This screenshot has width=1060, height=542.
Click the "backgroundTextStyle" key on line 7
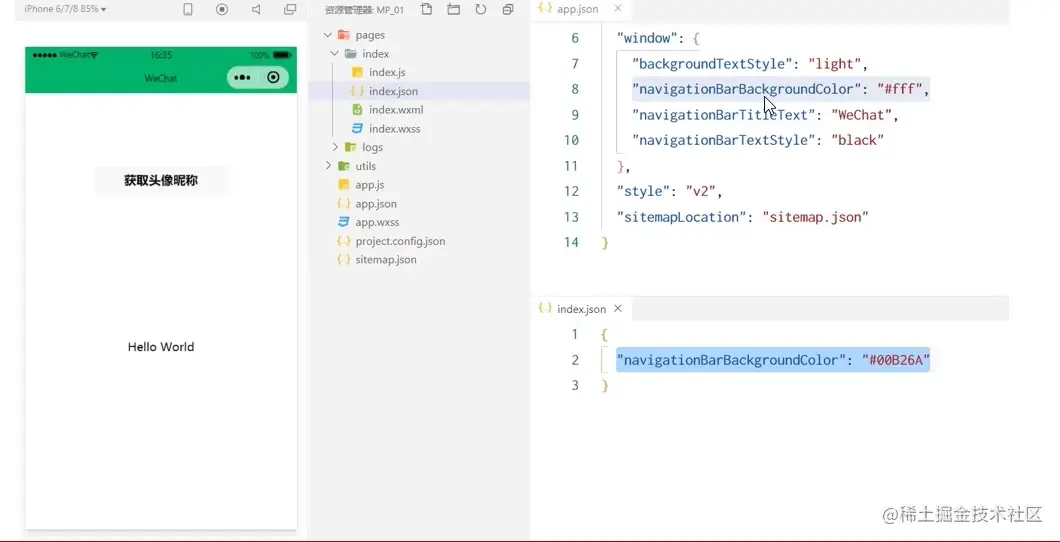(x=712, y=64)
